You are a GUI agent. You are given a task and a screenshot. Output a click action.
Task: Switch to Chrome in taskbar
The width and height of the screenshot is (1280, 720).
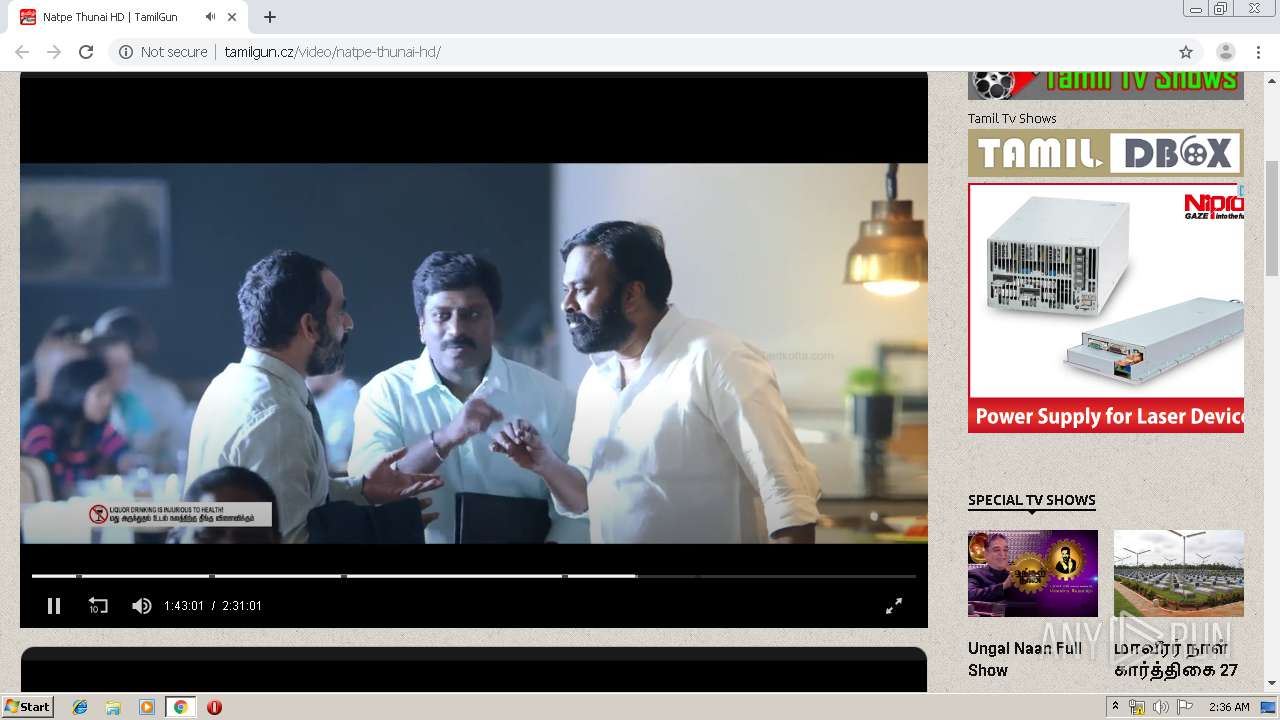(x=180, y=707)
